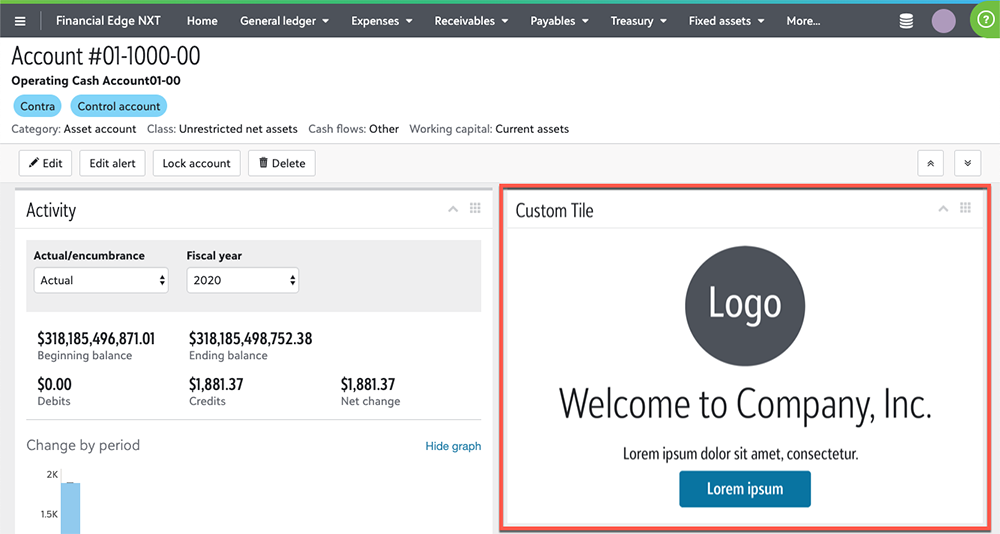Screen dimensions: 1000x534
Task: Grab the Custom Tile drag handle
Action: tap(965, 208)
